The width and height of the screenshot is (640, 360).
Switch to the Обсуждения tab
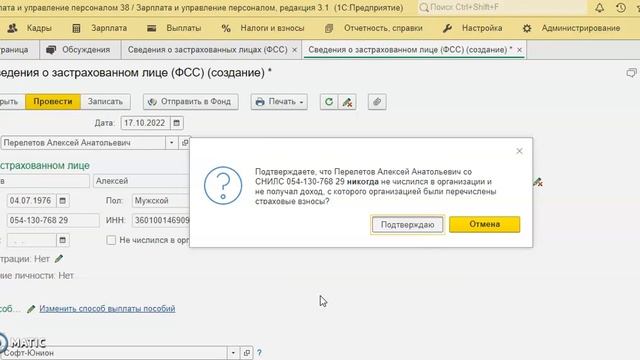(x=80, y=50)
